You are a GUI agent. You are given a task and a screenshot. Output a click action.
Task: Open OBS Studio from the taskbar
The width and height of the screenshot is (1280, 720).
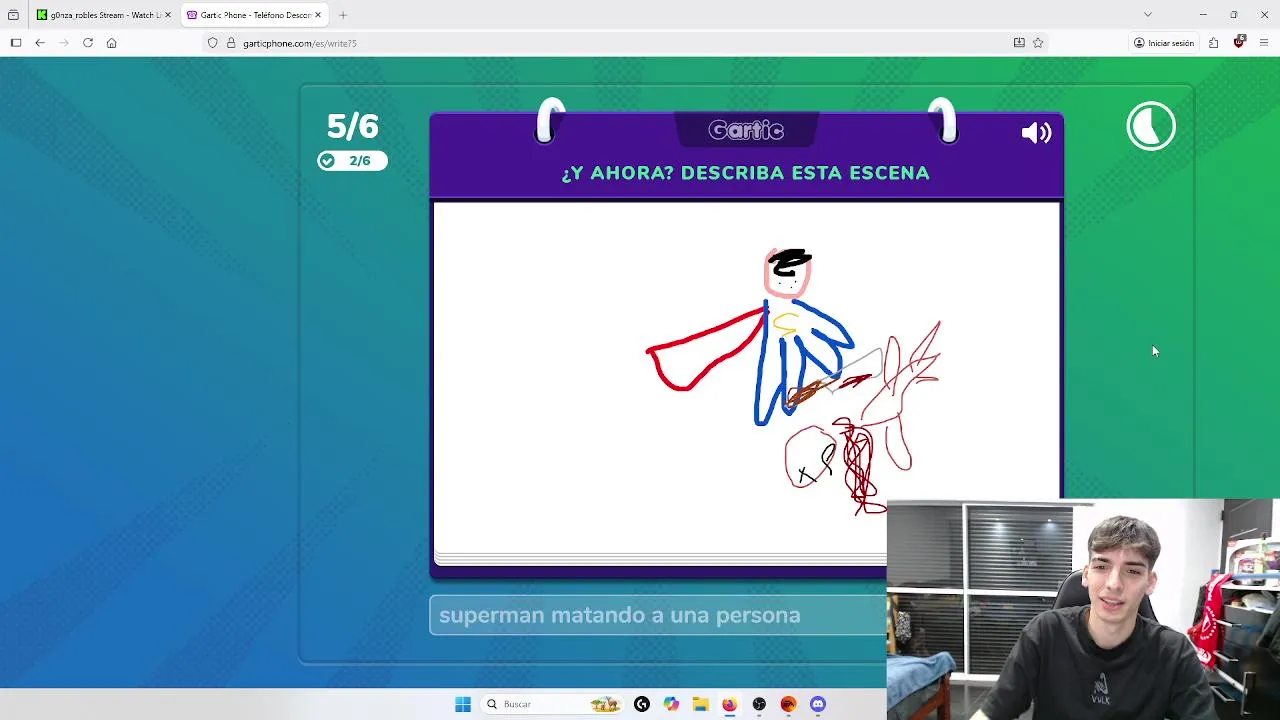click(x=759, y=704)
